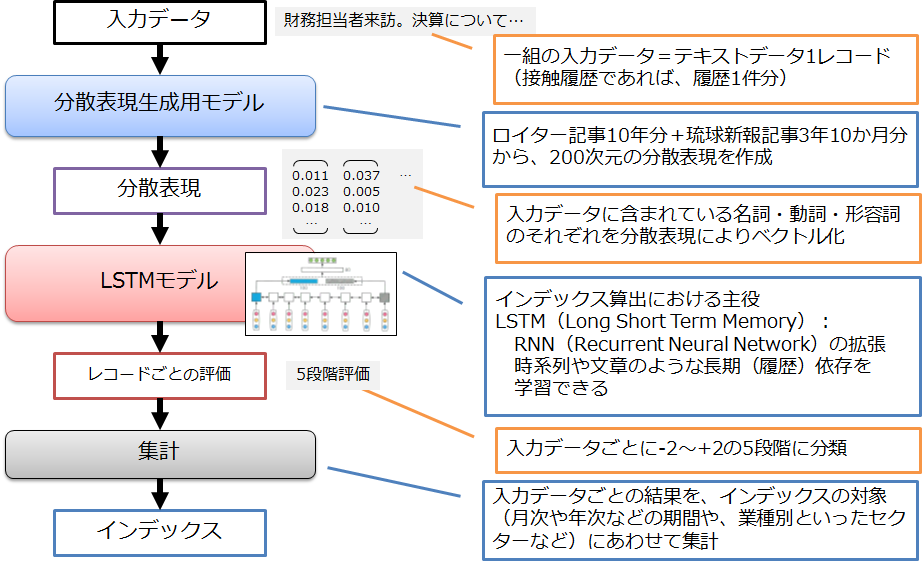Click the line RNN(Recurrent Neural Network)の拡張

(x=700, y=344)
